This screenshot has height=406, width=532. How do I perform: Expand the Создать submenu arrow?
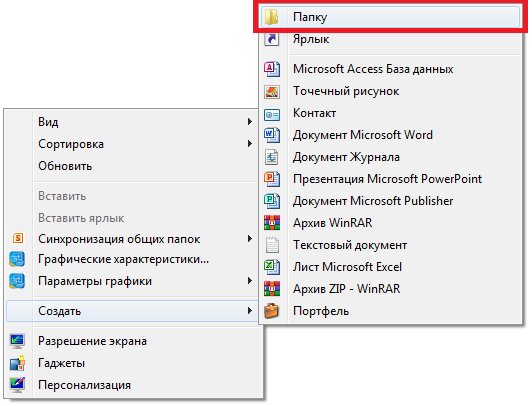click(250, 311)
